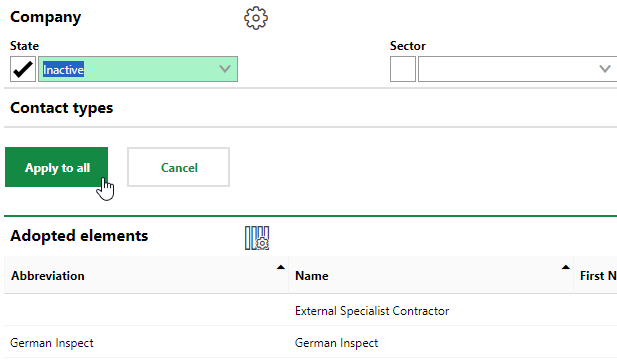The height and width of the screenshot is (360, 617).
Task: Select the External Specialist Contractor row
Action: click(x=310, y=311)
